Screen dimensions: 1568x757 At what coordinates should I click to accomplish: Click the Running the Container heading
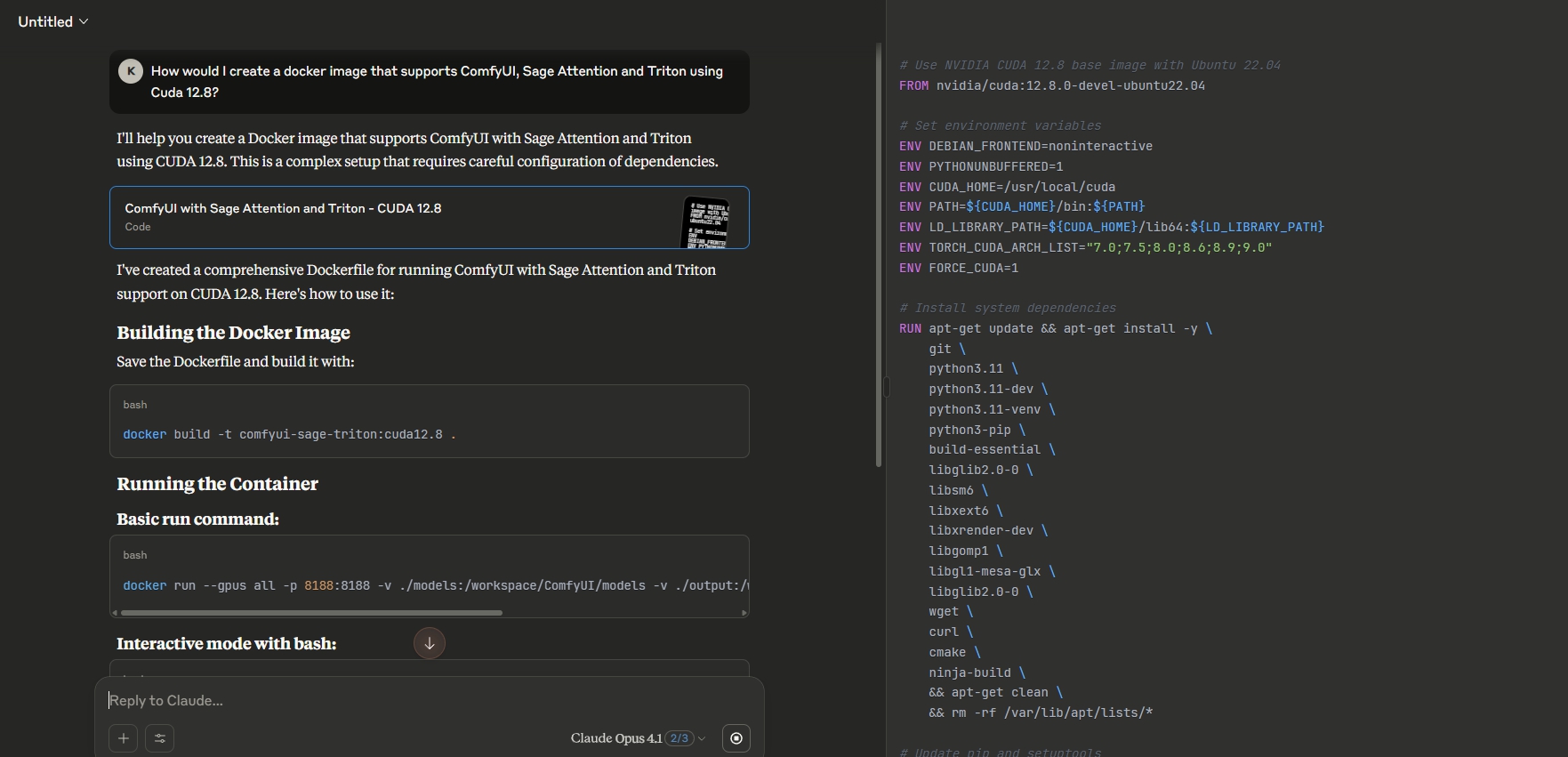pos(217,484)
